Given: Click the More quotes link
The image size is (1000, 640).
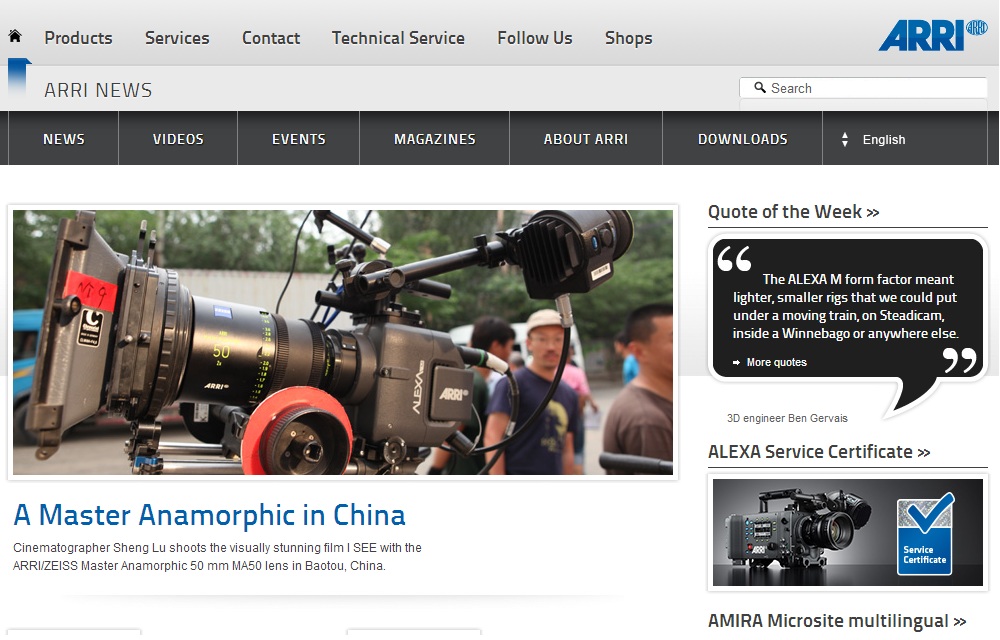Looking at the screenshot, I should tap(776, 362).
